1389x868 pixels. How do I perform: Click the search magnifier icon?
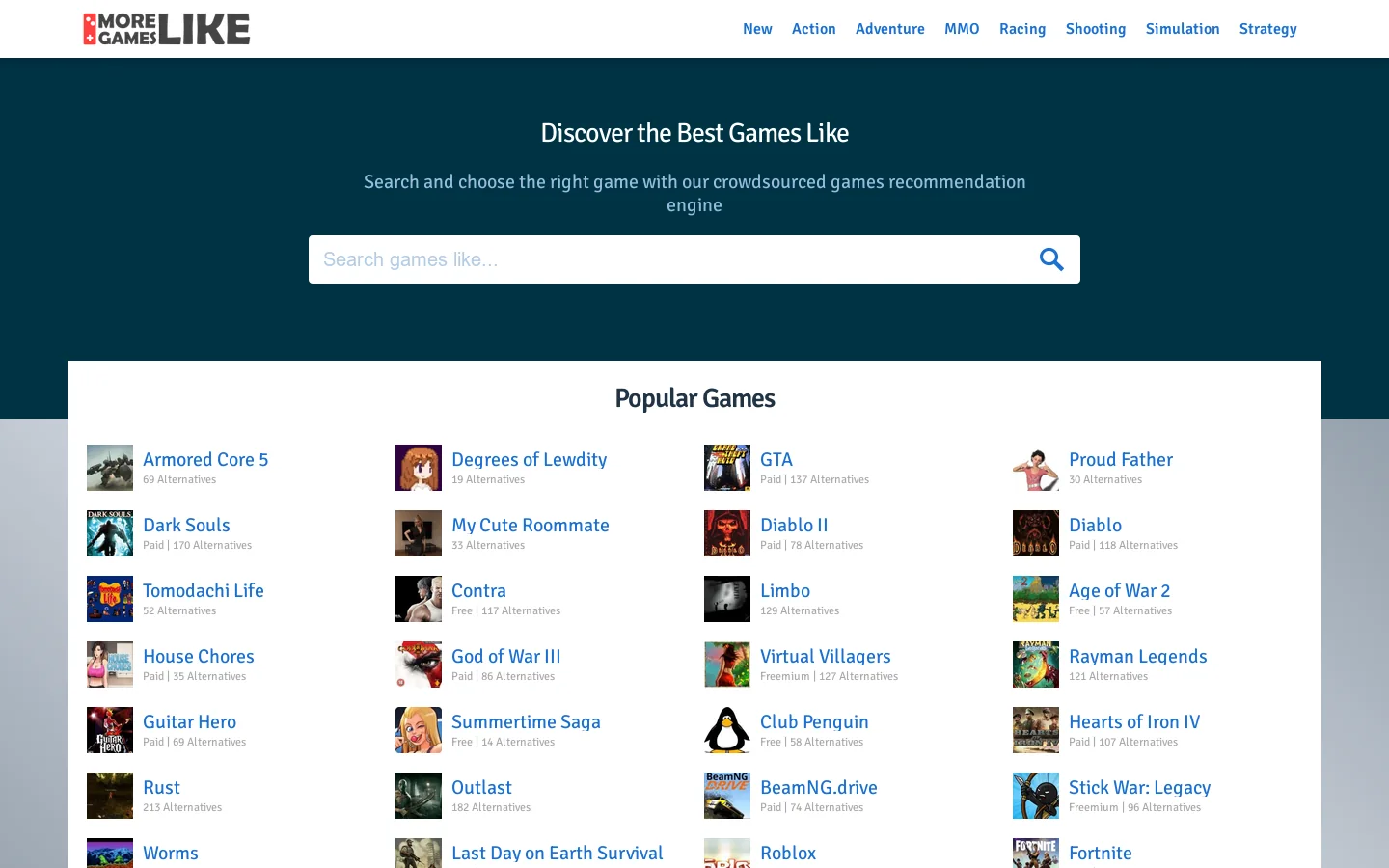tap(1051, 259)
